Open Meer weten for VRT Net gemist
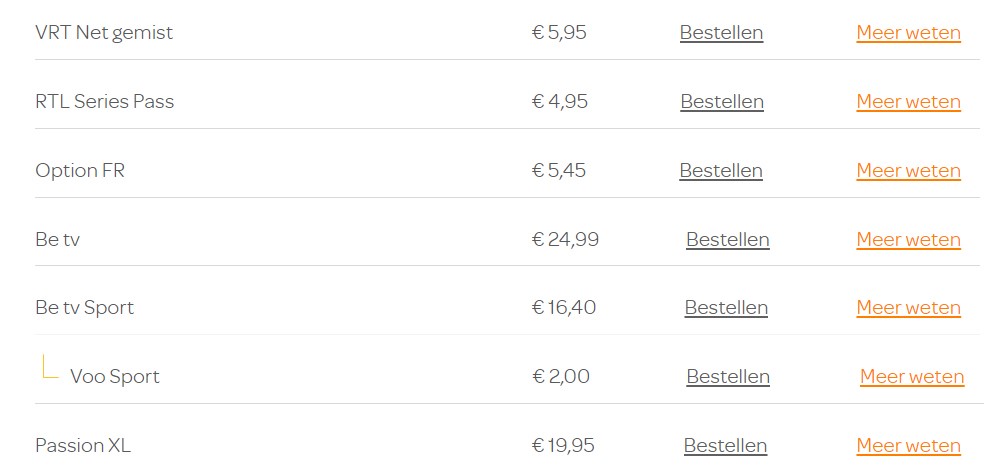Screen dimensions: 988x472 pyautogui.click(x=909, y=33)
